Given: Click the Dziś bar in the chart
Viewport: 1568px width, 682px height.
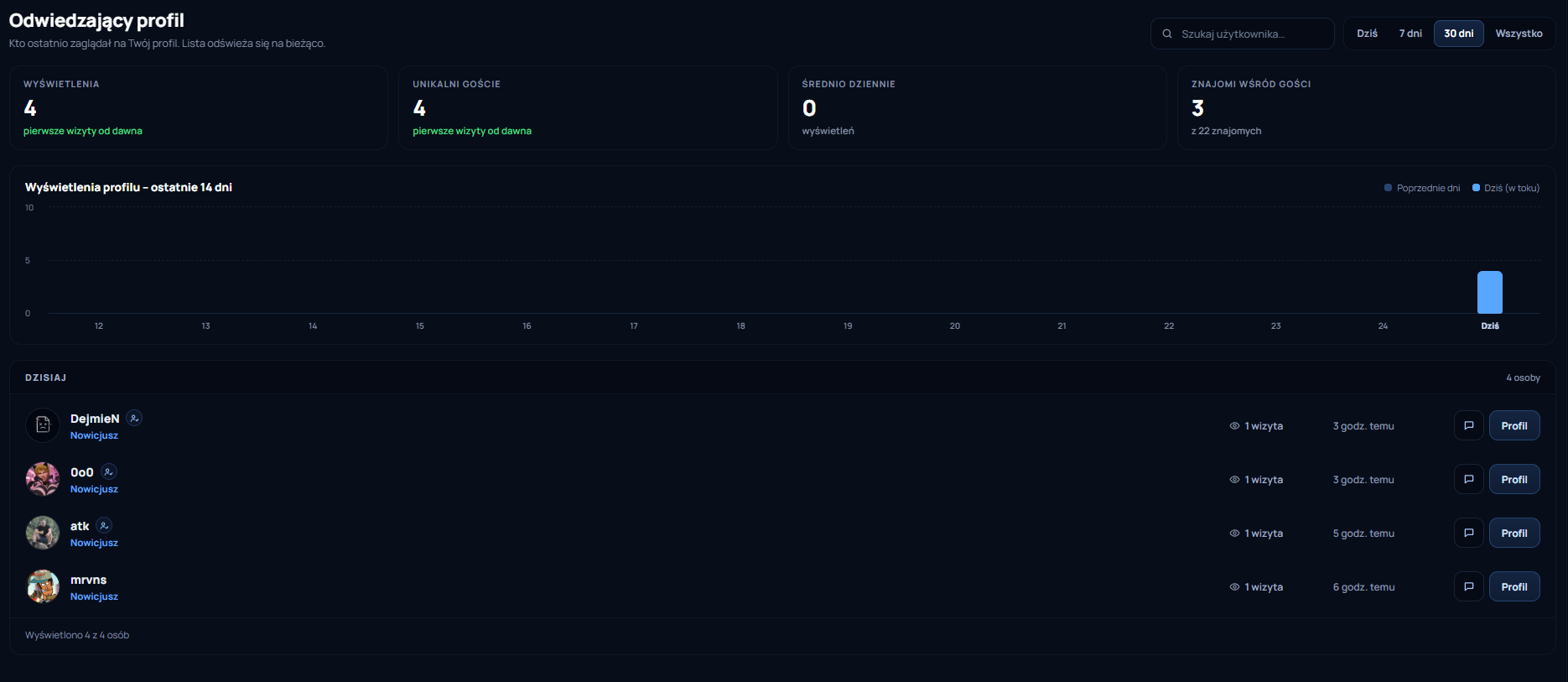Looking at the screenshot, I should coord(1490,292).
